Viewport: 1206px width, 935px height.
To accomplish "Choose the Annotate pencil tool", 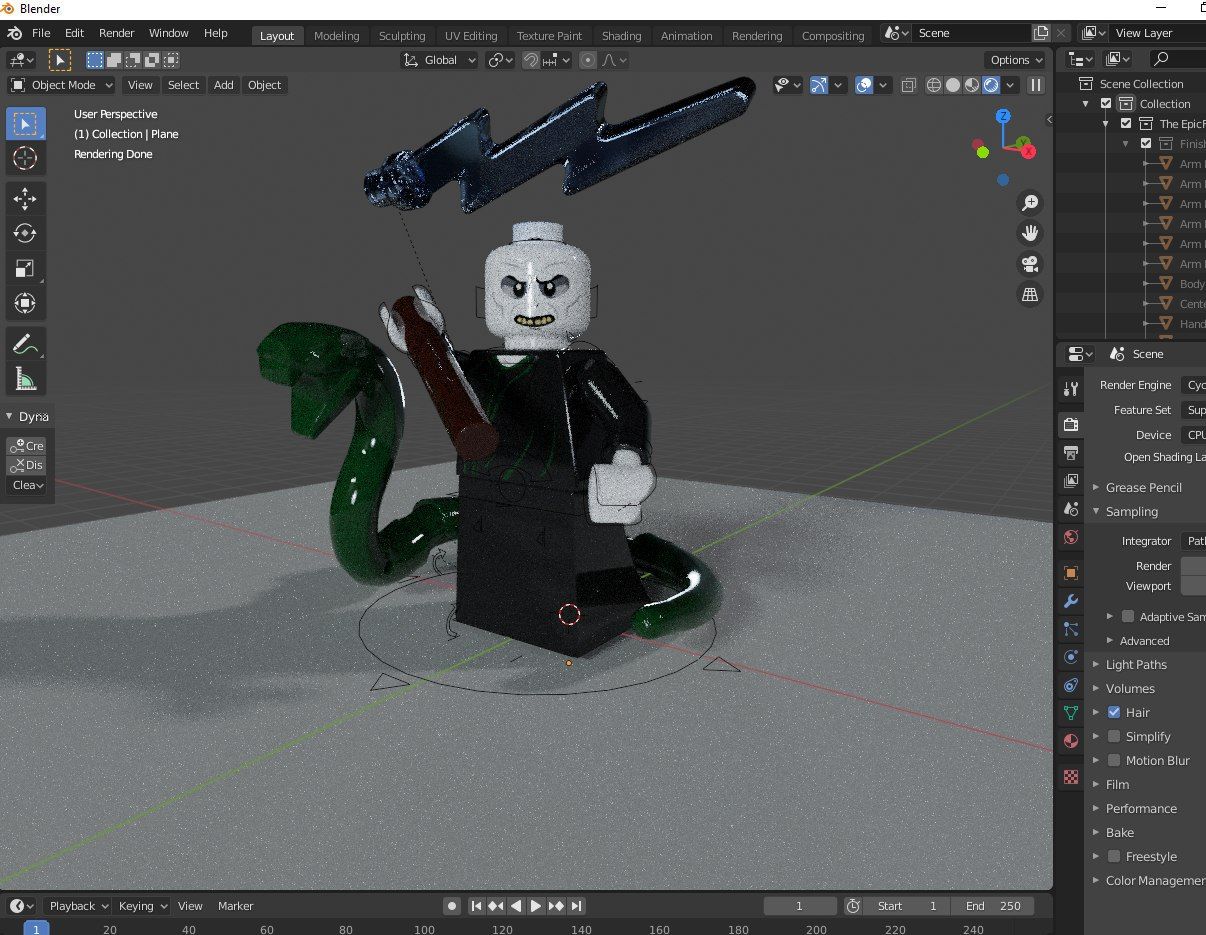I will click(x=25, y=344).
